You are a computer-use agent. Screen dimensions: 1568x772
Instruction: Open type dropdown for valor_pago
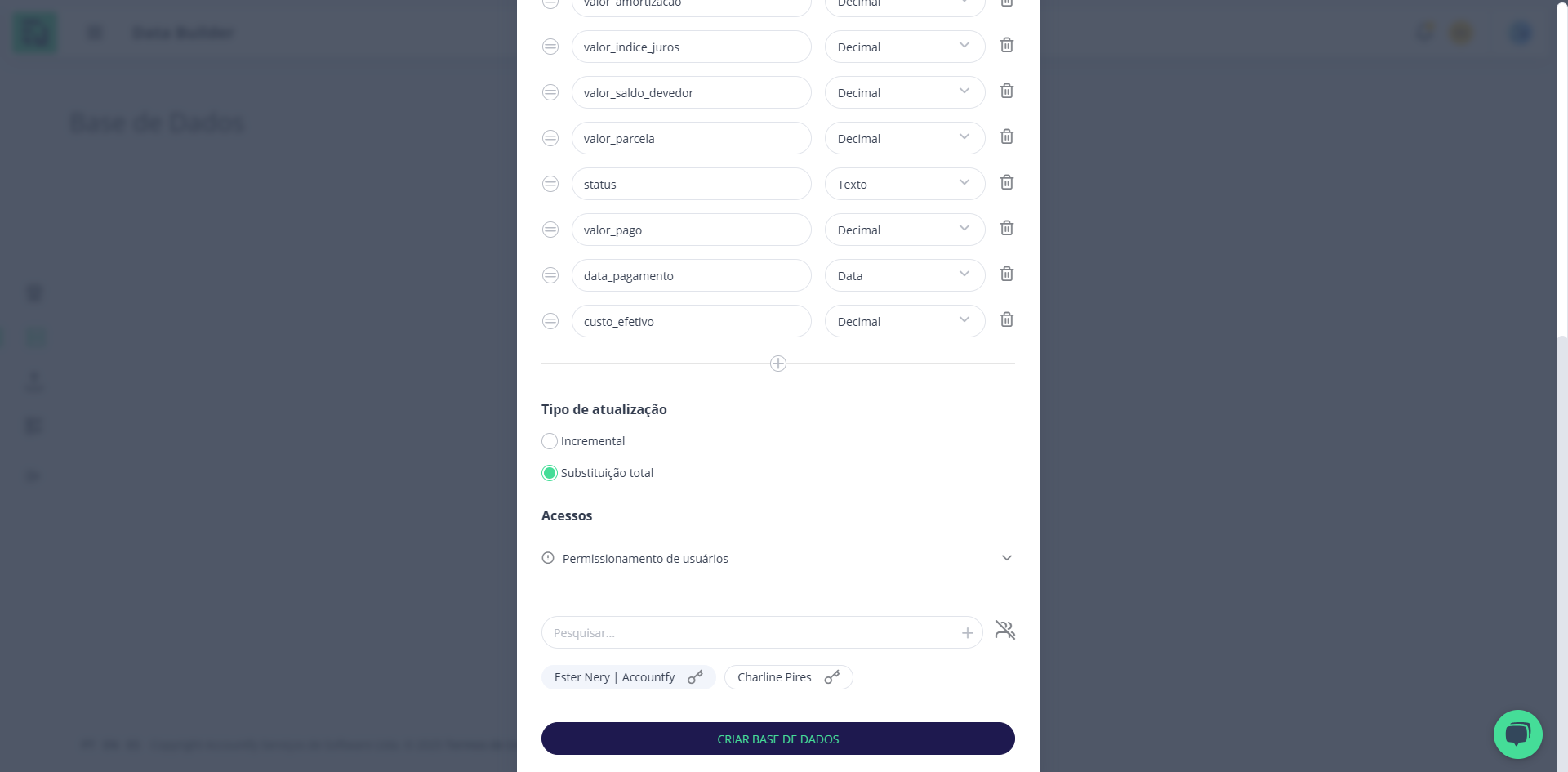905,230
